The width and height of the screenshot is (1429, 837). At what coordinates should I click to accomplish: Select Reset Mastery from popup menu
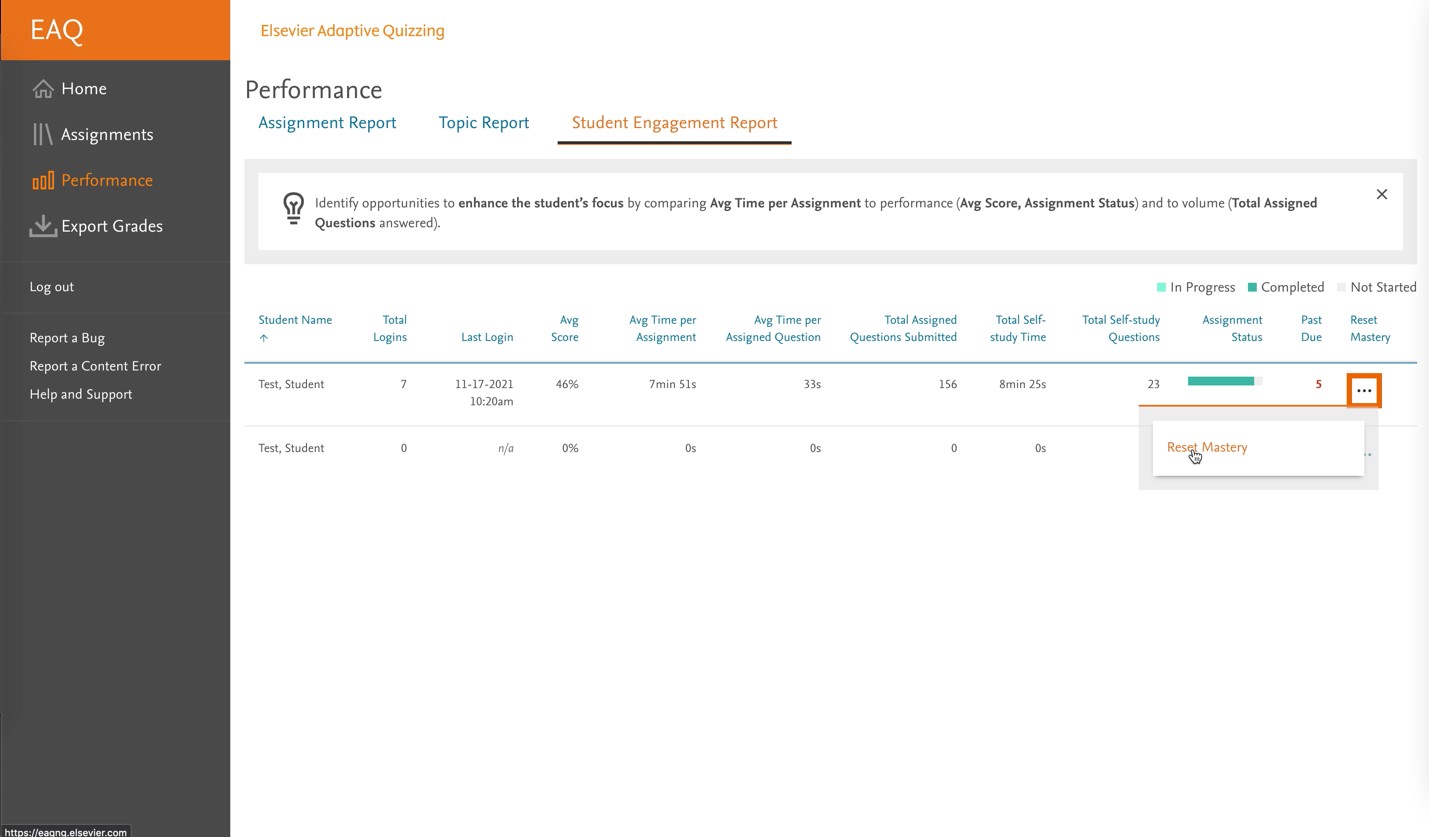pyautogui.click(x=1206, y=447)
